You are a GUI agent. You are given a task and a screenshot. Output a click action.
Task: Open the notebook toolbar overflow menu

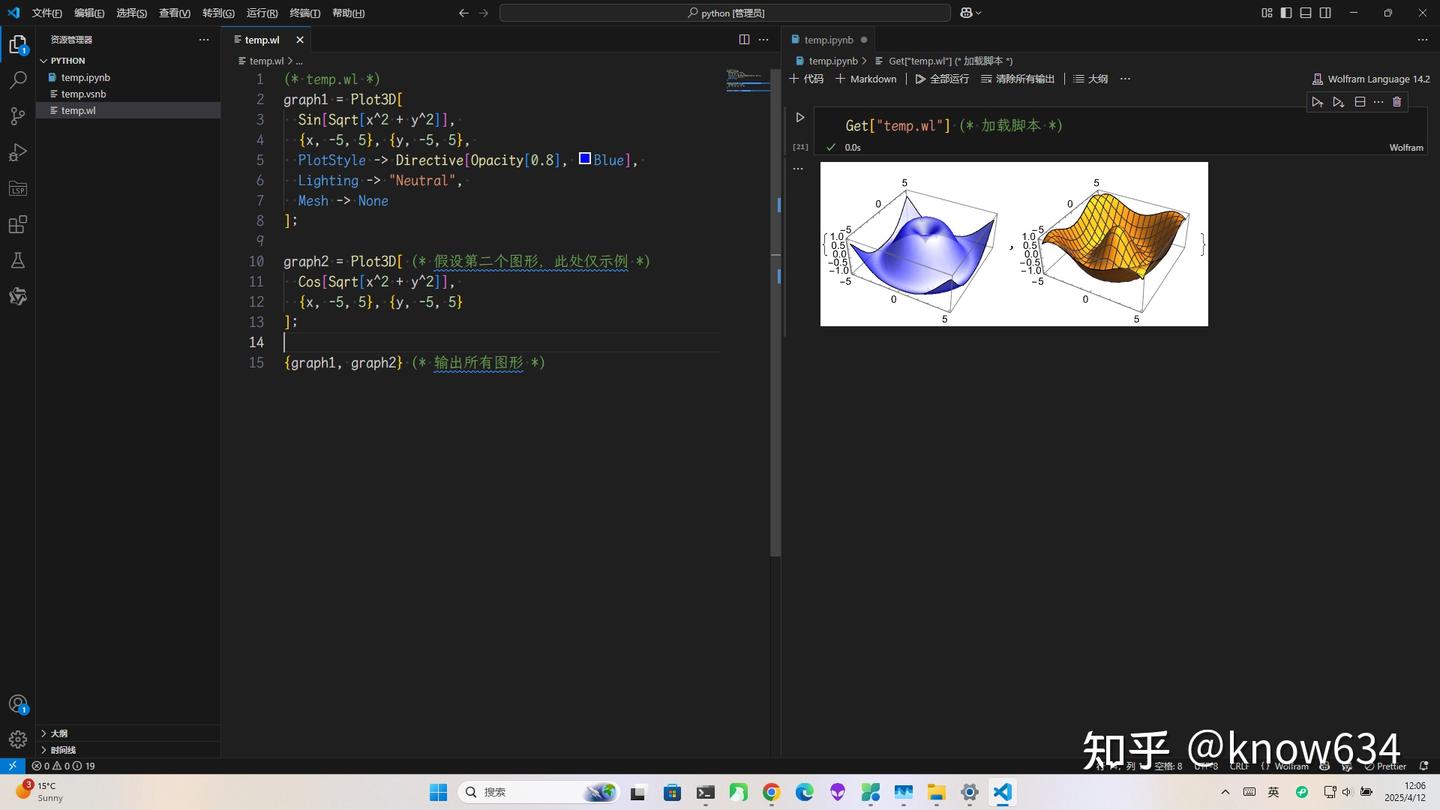point(1124,78)
